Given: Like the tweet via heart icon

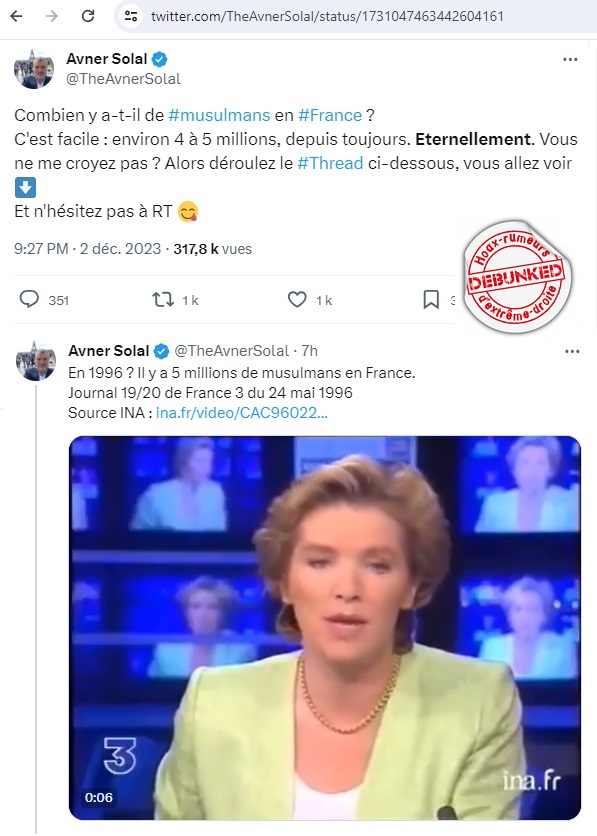Looking at the screenshot, I should 297,300.
